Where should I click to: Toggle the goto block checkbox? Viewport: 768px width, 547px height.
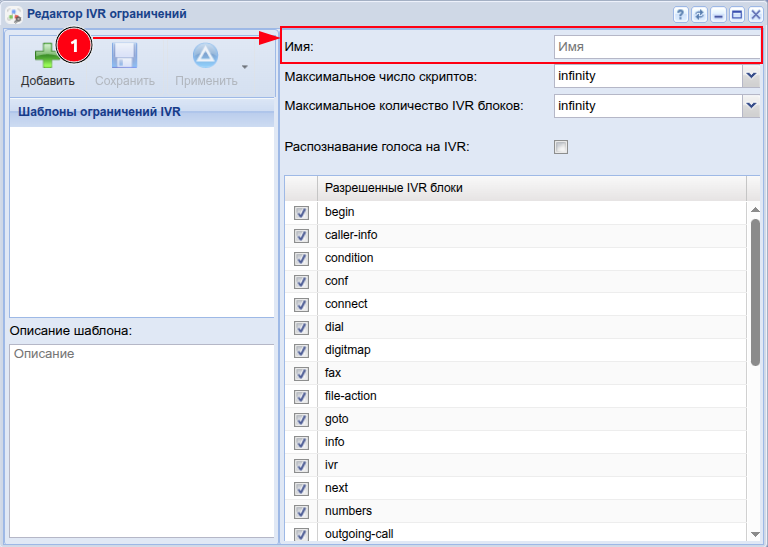click(301, 420)
